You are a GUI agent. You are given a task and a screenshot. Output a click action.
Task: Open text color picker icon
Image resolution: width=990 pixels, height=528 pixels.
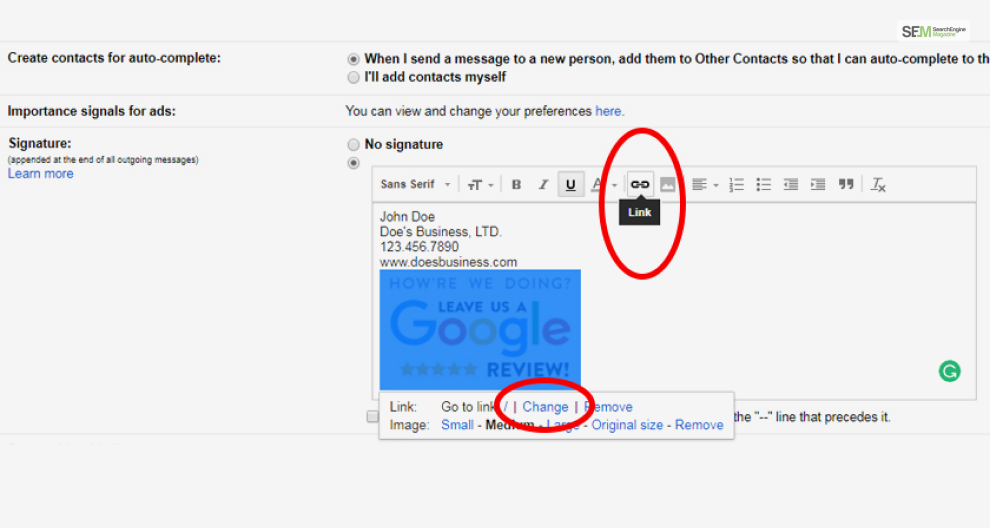point(597,184)
